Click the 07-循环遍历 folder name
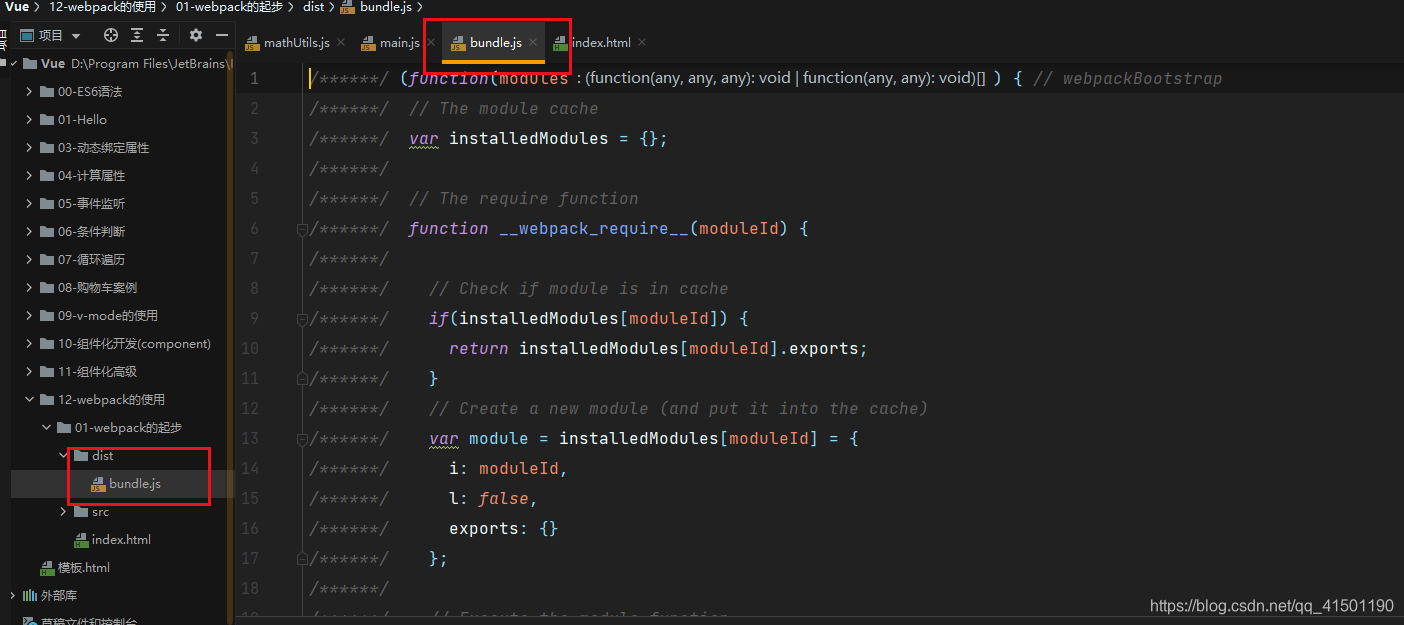 pyautogui.click(x=91, y=259)
